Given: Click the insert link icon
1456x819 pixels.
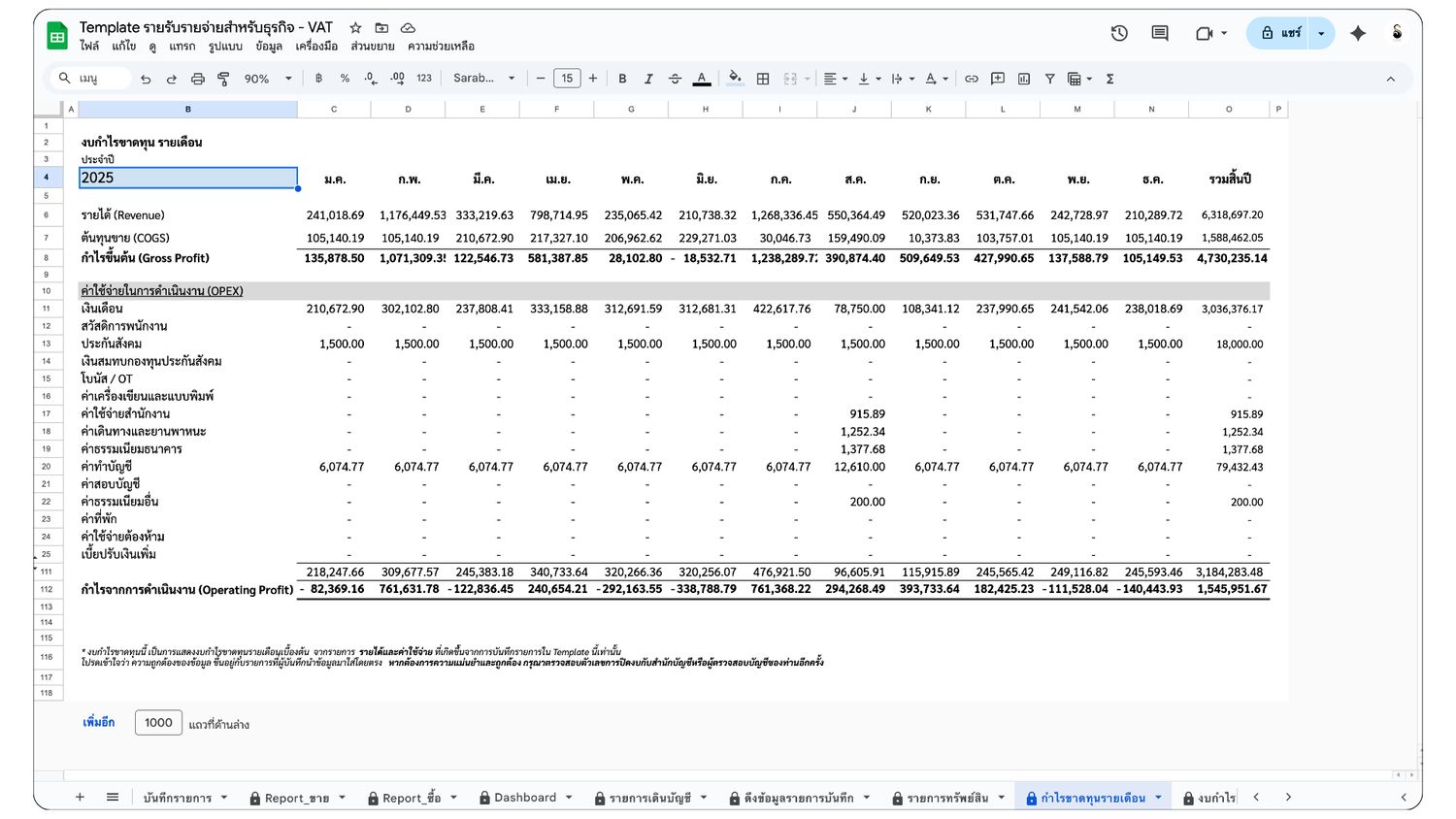Looking at the screenshot, I should (971, 79).
